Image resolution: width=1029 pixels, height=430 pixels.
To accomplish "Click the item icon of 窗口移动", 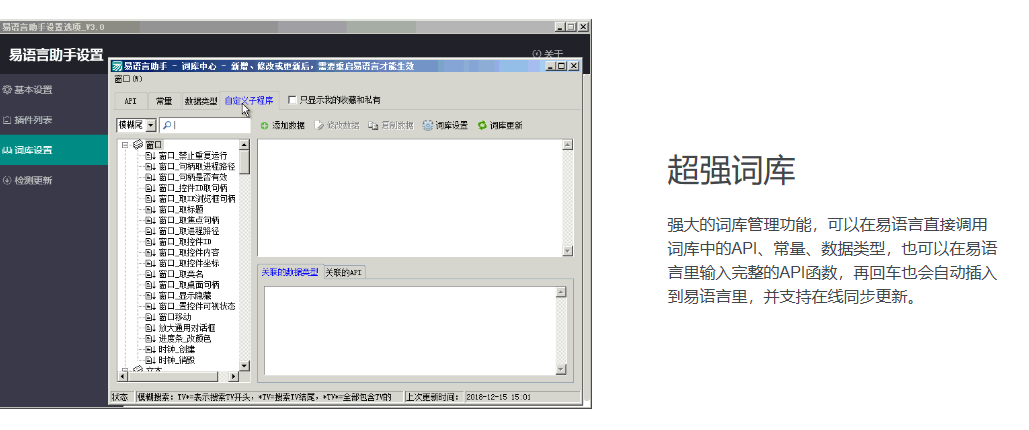I will (x=150, y=317).
